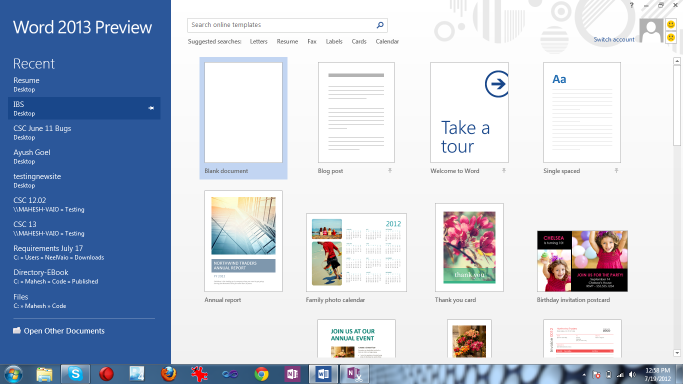Open the recent document Resume
This screenshot has width=683, height=384.
[84, 84]
